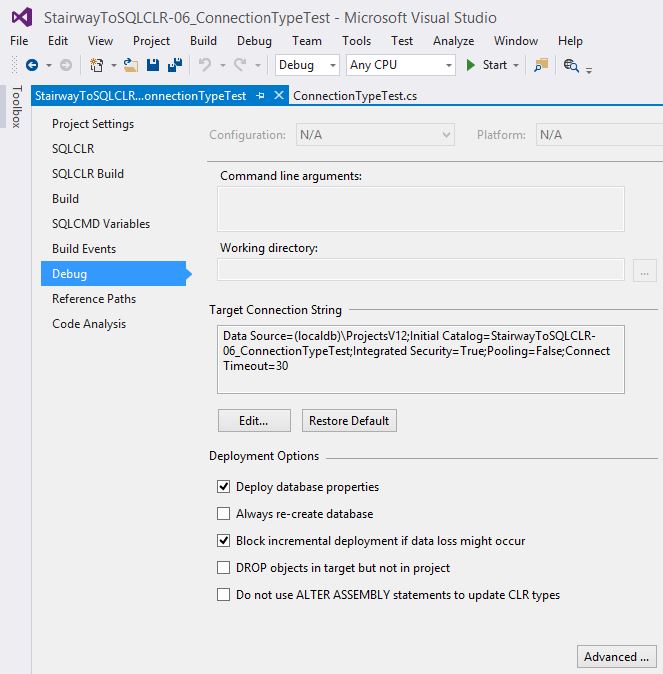Select the Build Events page
This screenshot has width=663, height=674.
coord(84,248)
